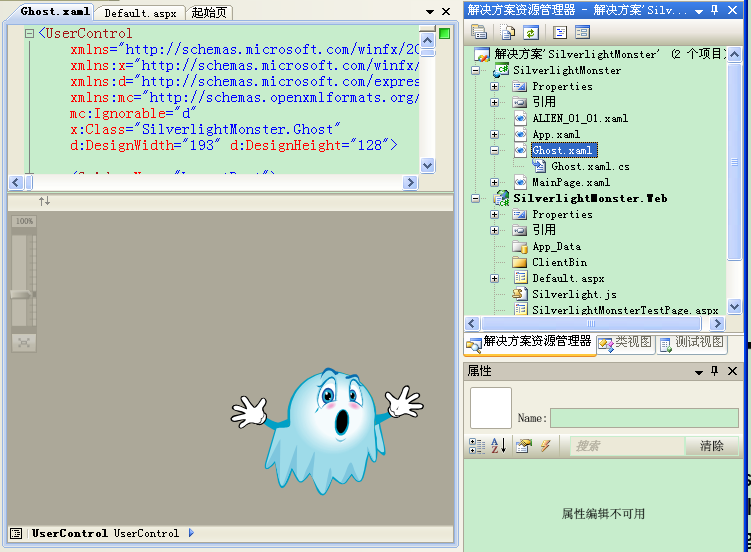Select MainPage.xaml in Solution Explorer
This screenshot has width=751, height=552.
pos(571,182)
